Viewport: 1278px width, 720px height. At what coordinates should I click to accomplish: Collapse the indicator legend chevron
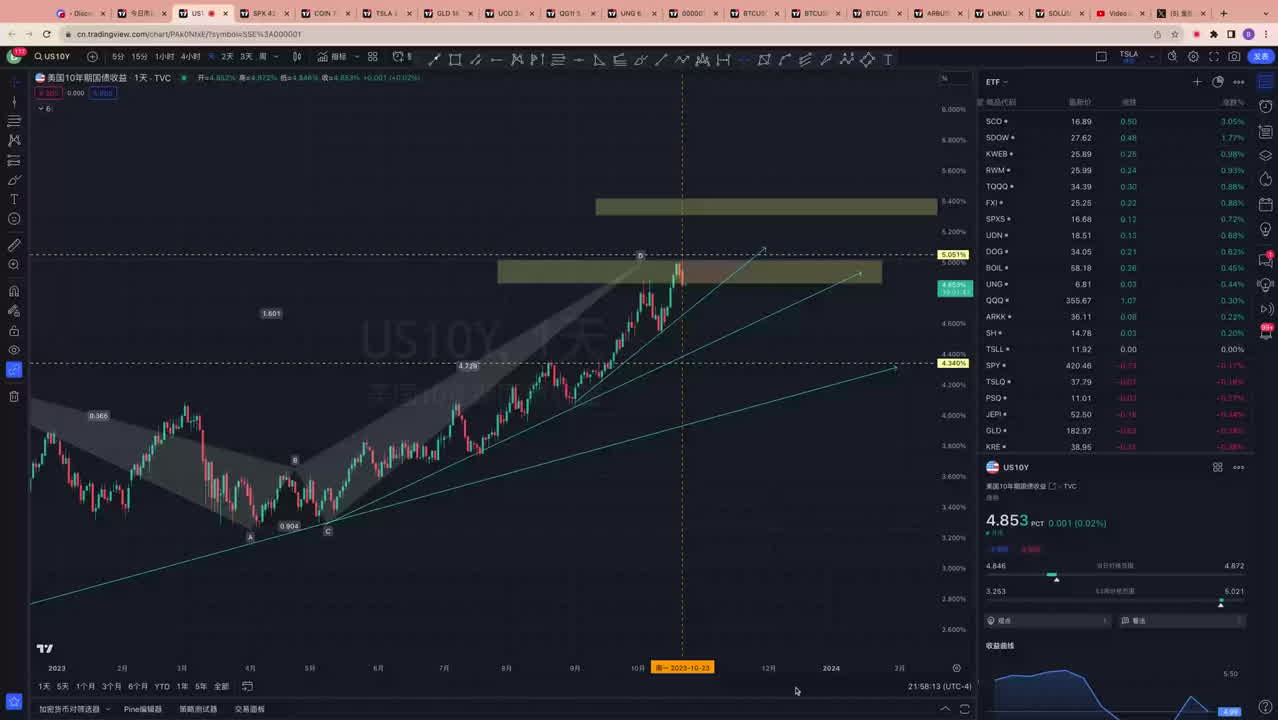pyautogui.click(x=41, y=108)
